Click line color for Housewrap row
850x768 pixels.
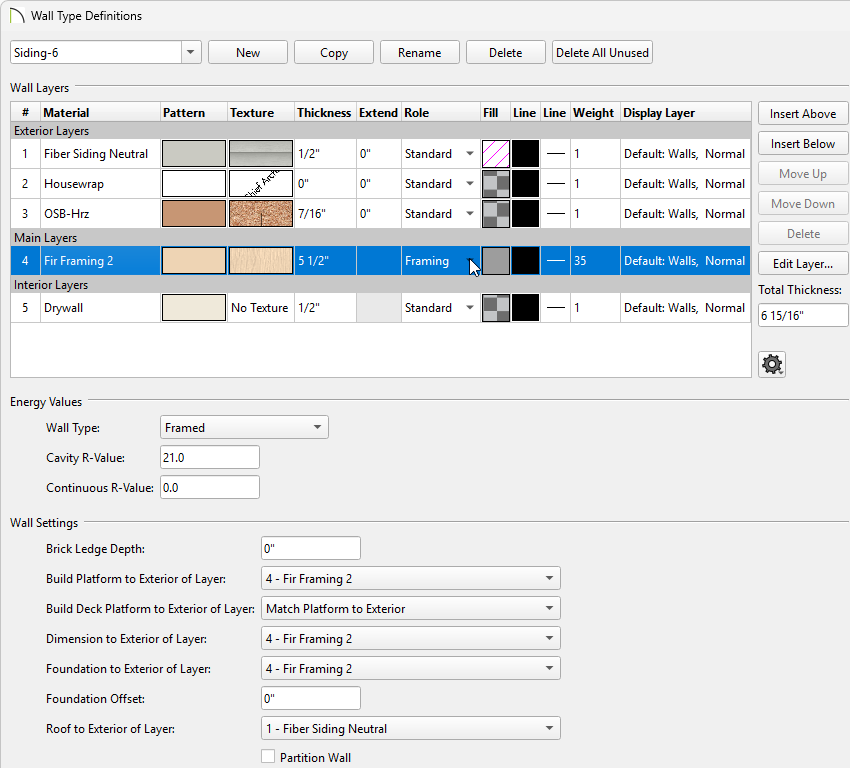point(525,184)
